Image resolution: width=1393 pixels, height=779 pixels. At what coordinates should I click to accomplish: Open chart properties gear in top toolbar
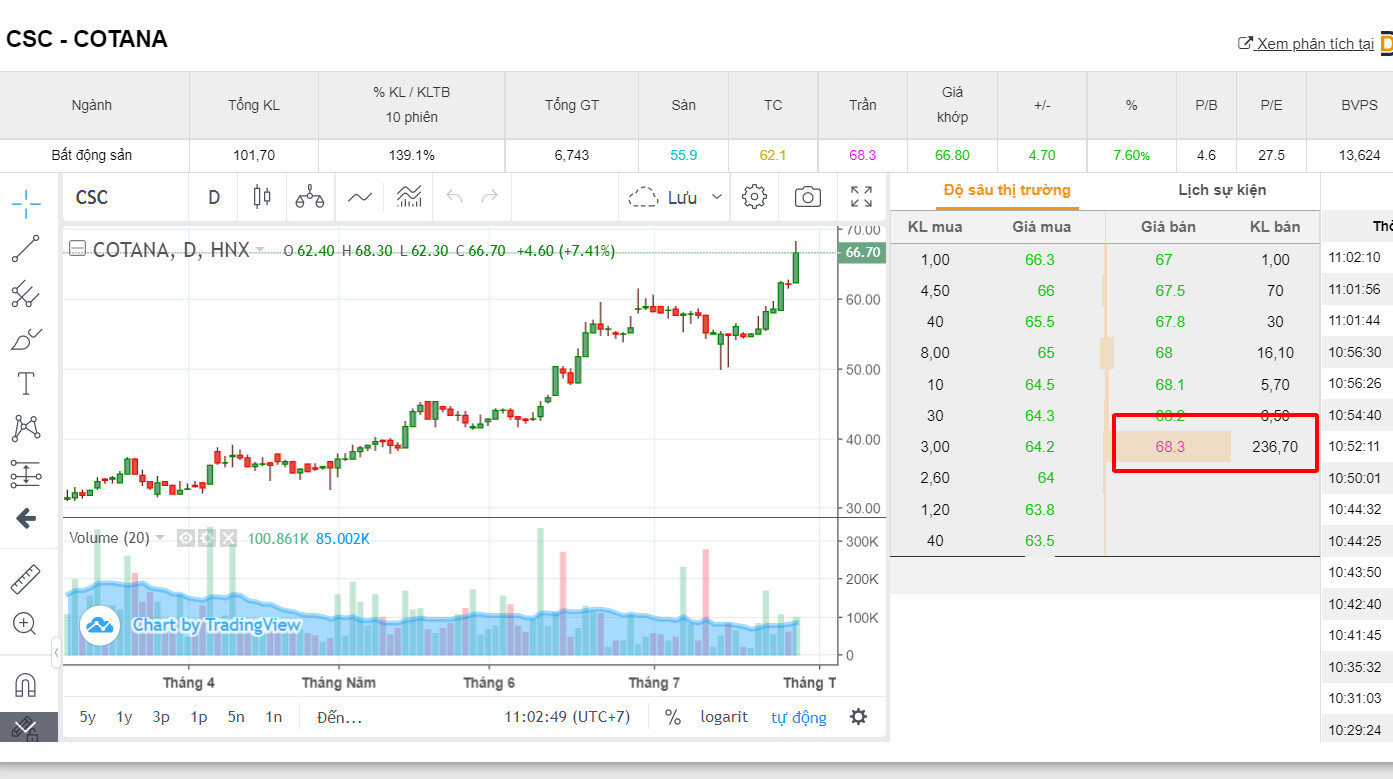(x=754, y=197)
